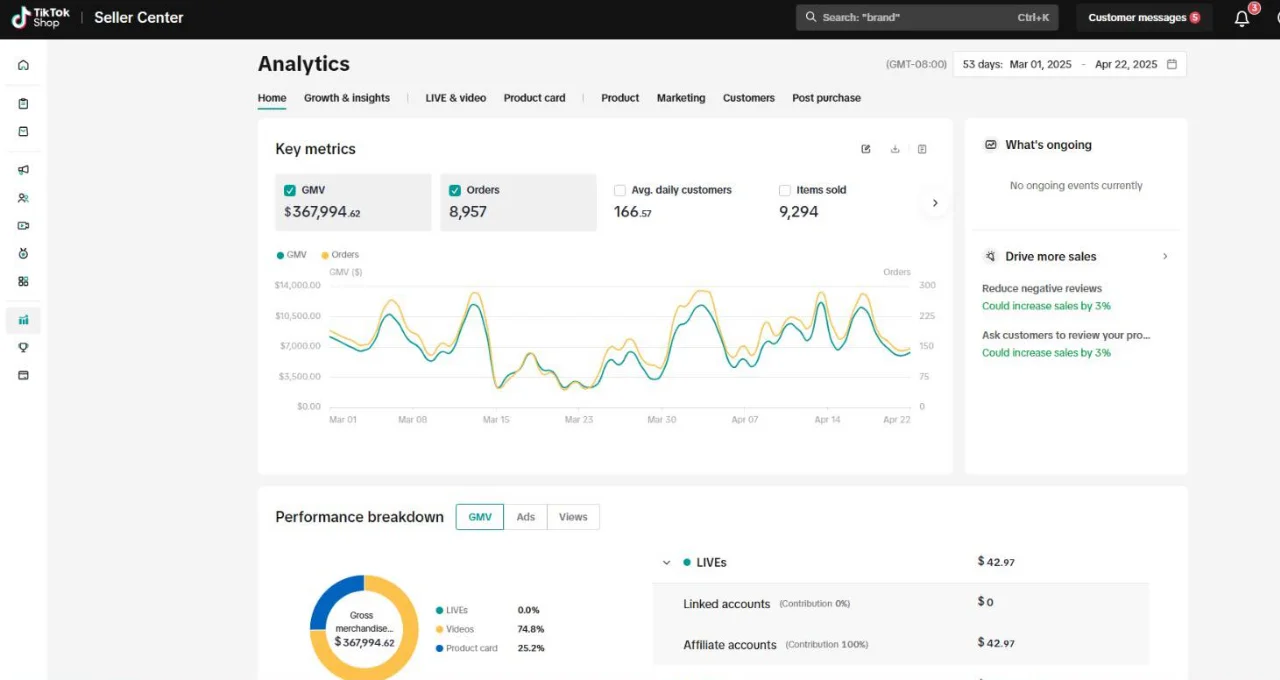Expand the Drive more sales arrow
This screenshot has height=680, width=1280.
(x=1165, y=257)
